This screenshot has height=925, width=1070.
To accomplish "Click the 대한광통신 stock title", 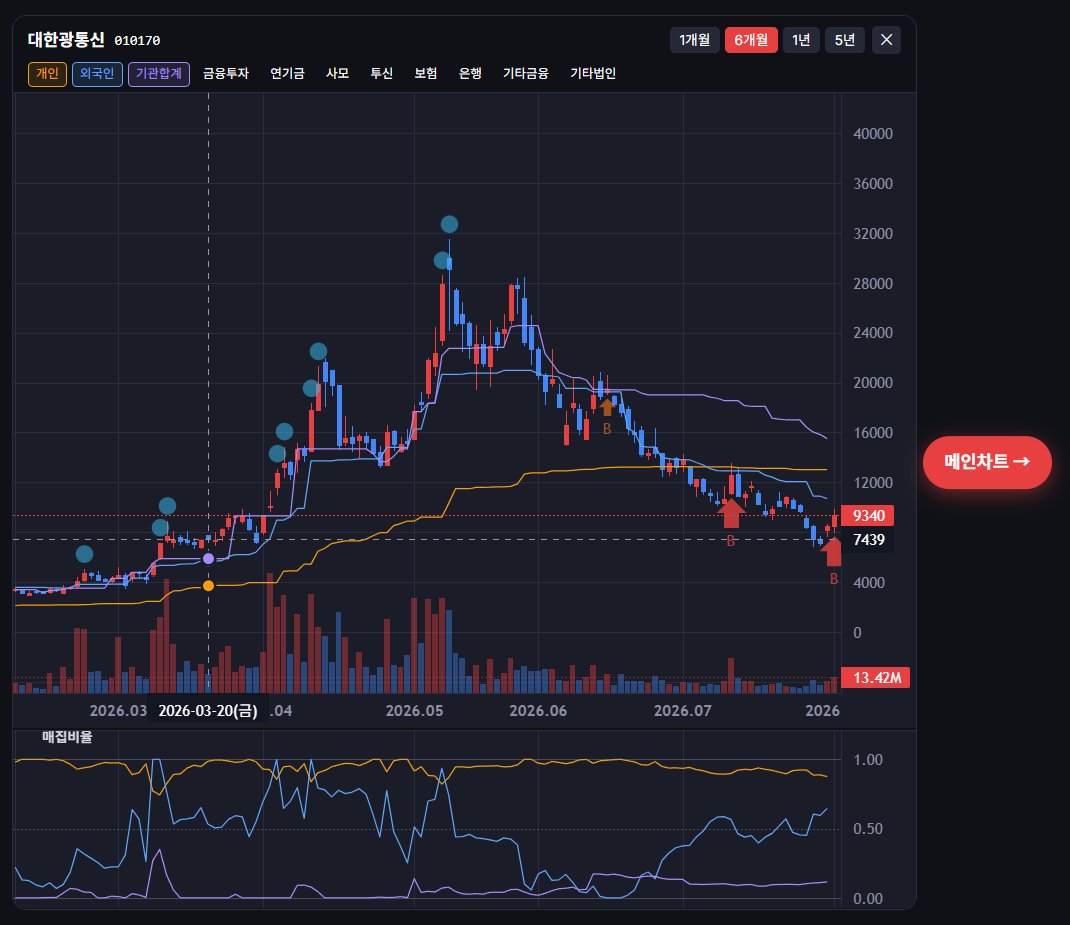I will (x=66, y=40).
